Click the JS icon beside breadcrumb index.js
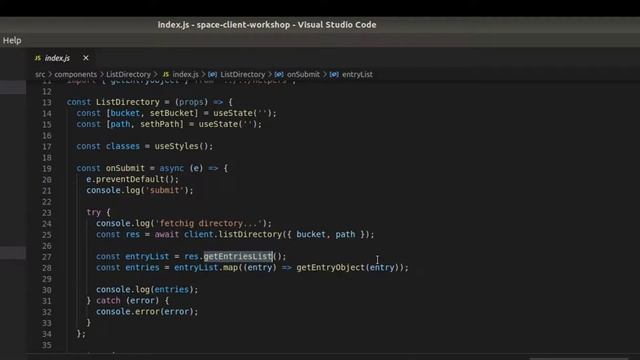 [166, 74]
